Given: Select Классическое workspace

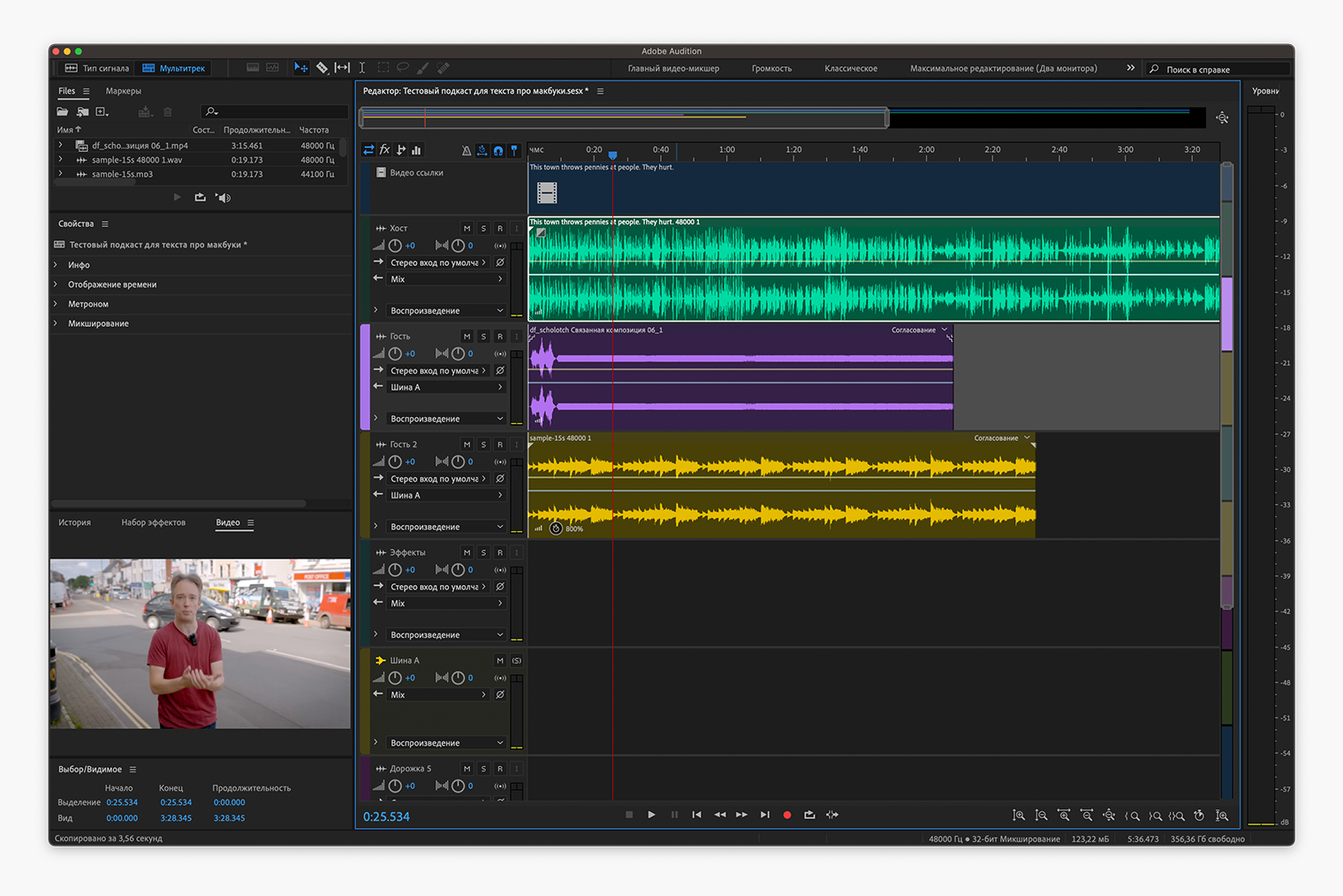Looking at the screenshot, I should 851,69.
